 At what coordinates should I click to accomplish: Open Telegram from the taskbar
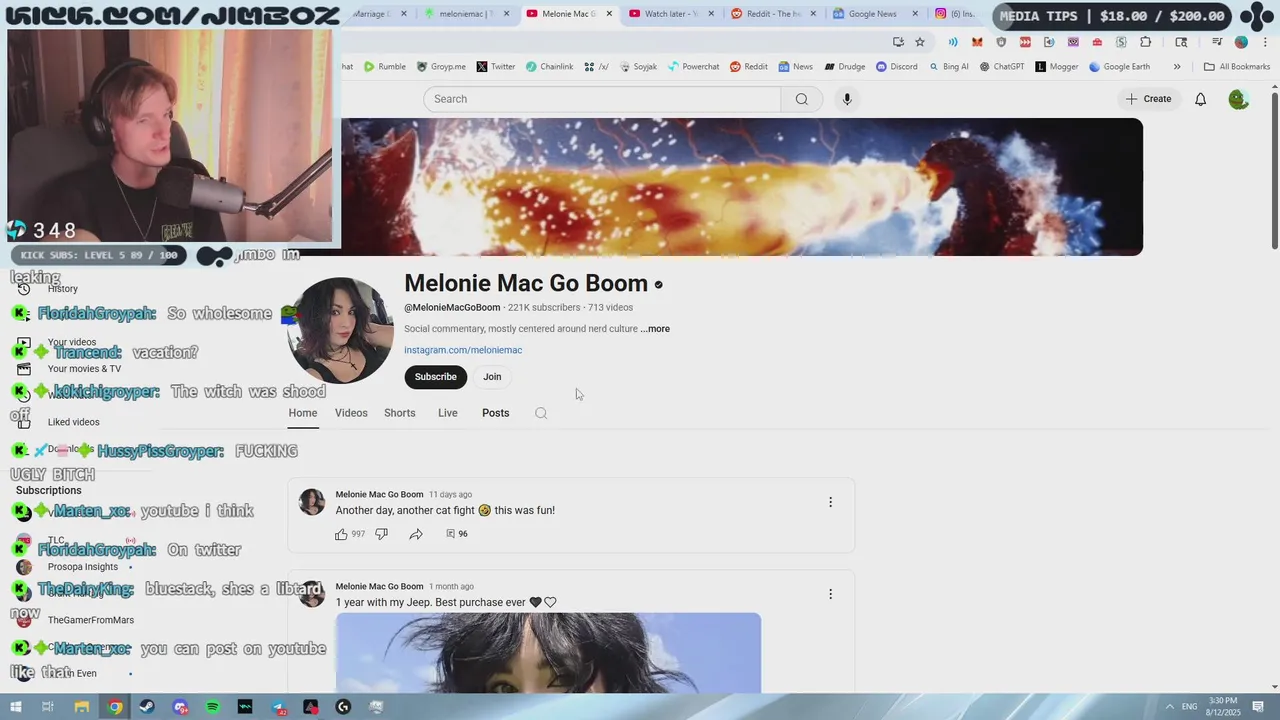(278, 707)
